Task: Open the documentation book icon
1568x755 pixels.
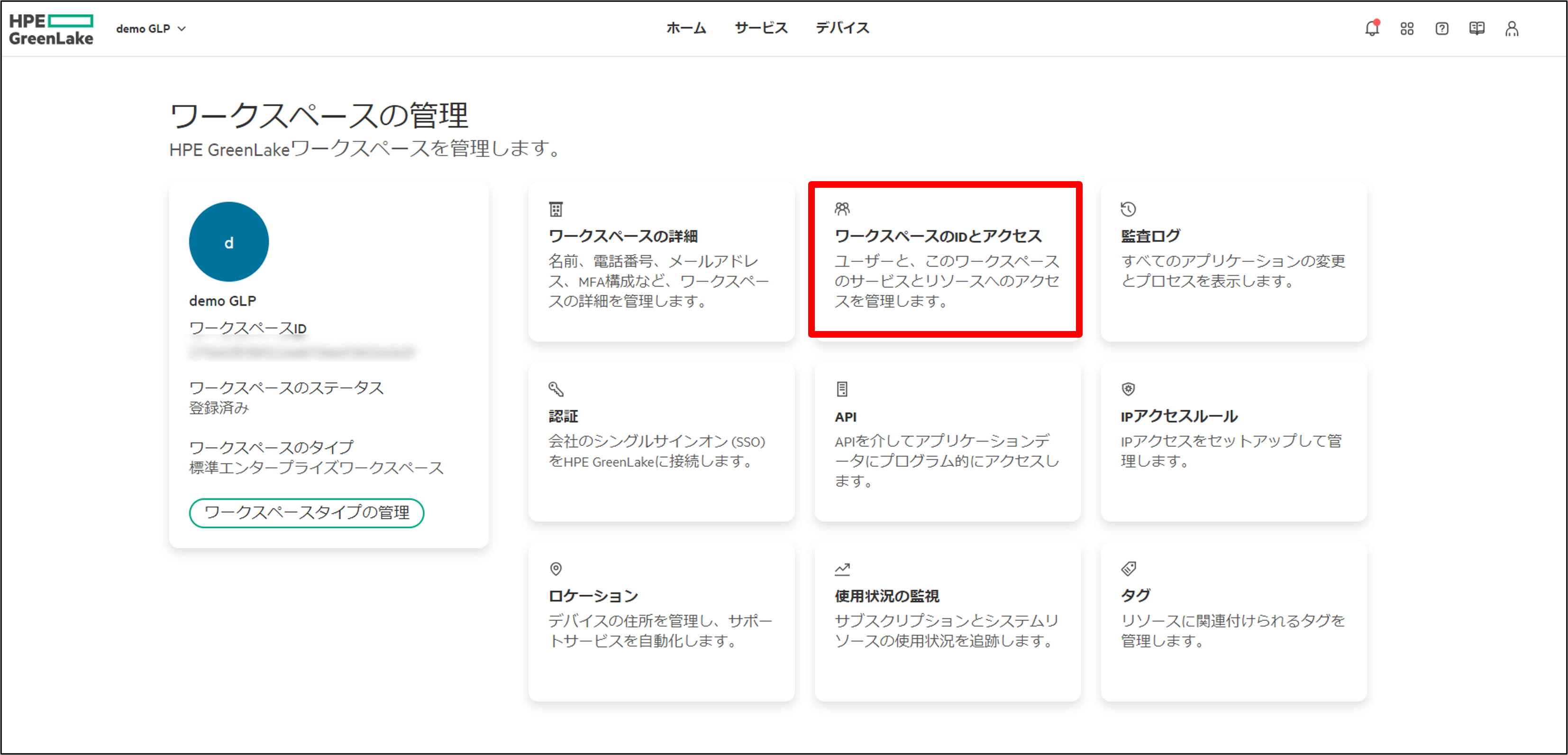Action: pos(1477,28)
